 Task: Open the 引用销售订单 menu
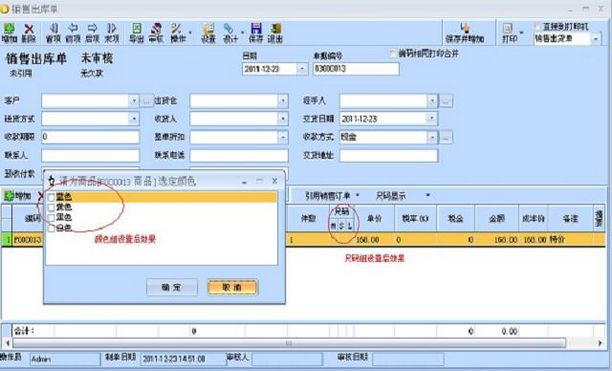point(332,195)
